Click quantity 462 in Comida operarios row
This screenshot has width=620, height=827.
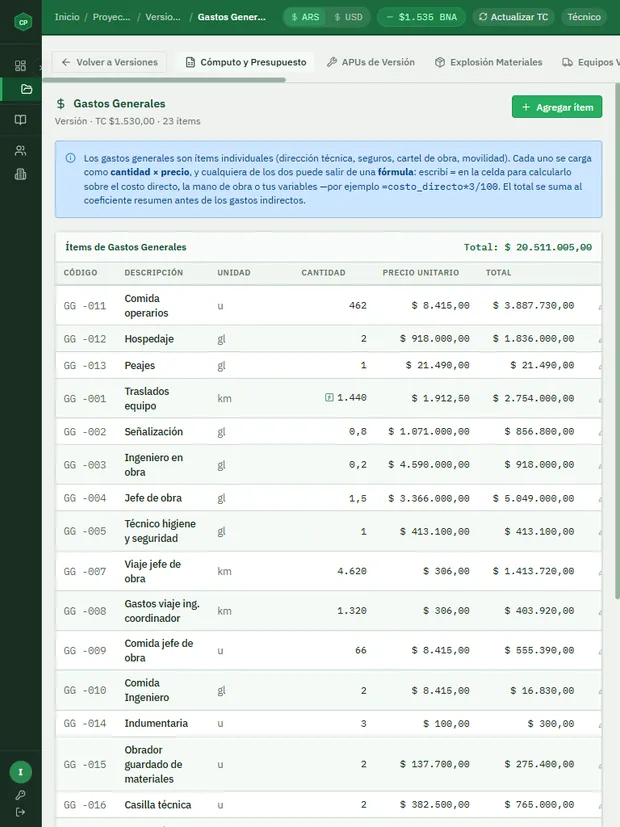(357, 305)
